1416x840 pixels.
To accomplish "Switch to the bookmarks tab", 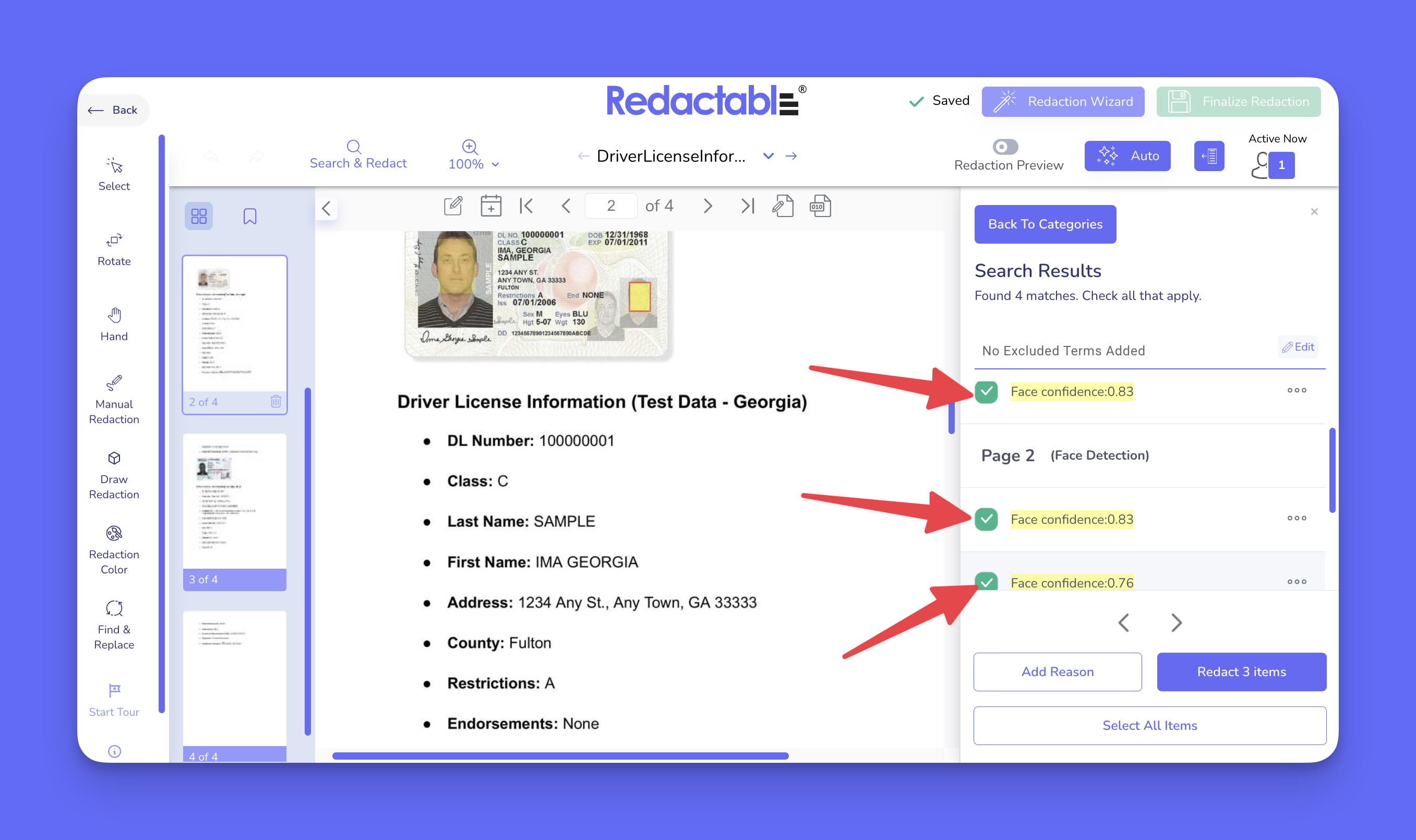I will click(x=249, y=216).
